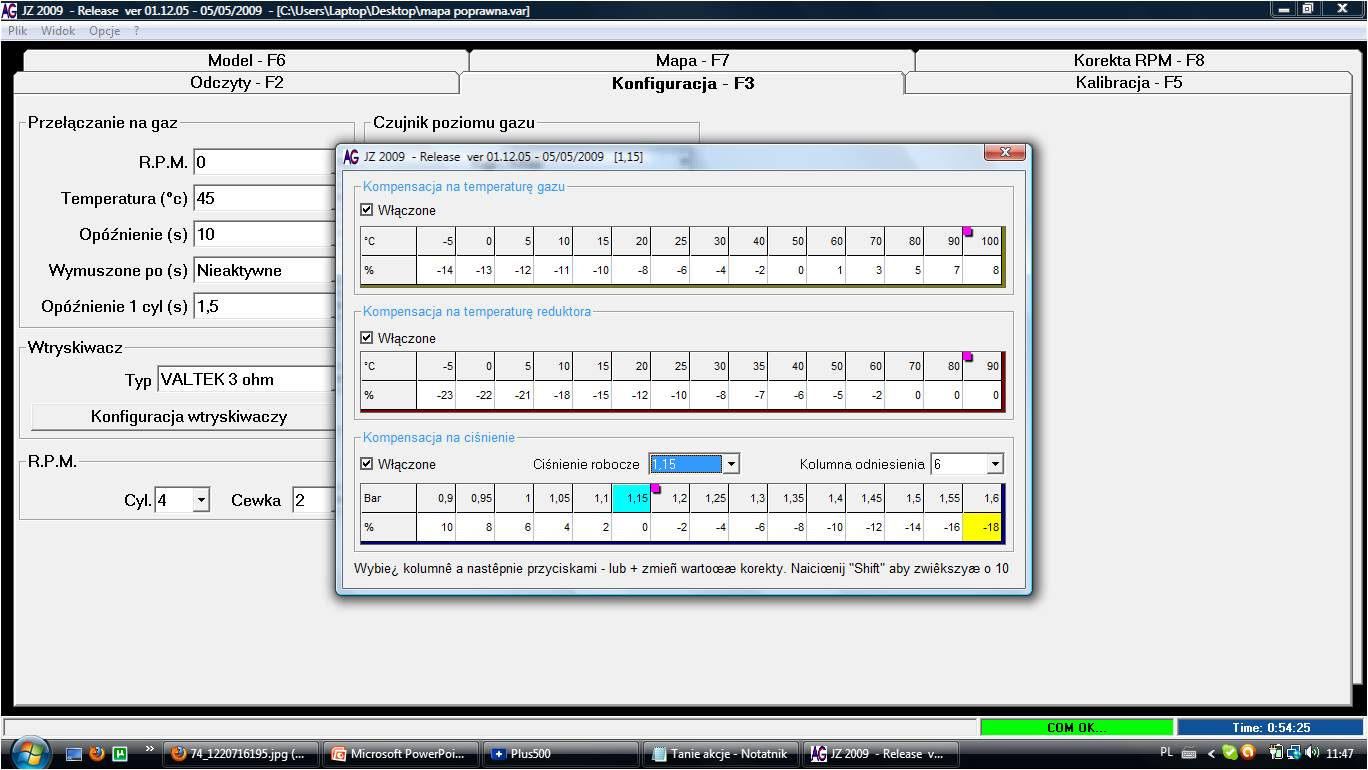This screenshot has height=770, width=1368.
Task: Click the -13 percent cell in gas temperature table
Action: (475, 270)
